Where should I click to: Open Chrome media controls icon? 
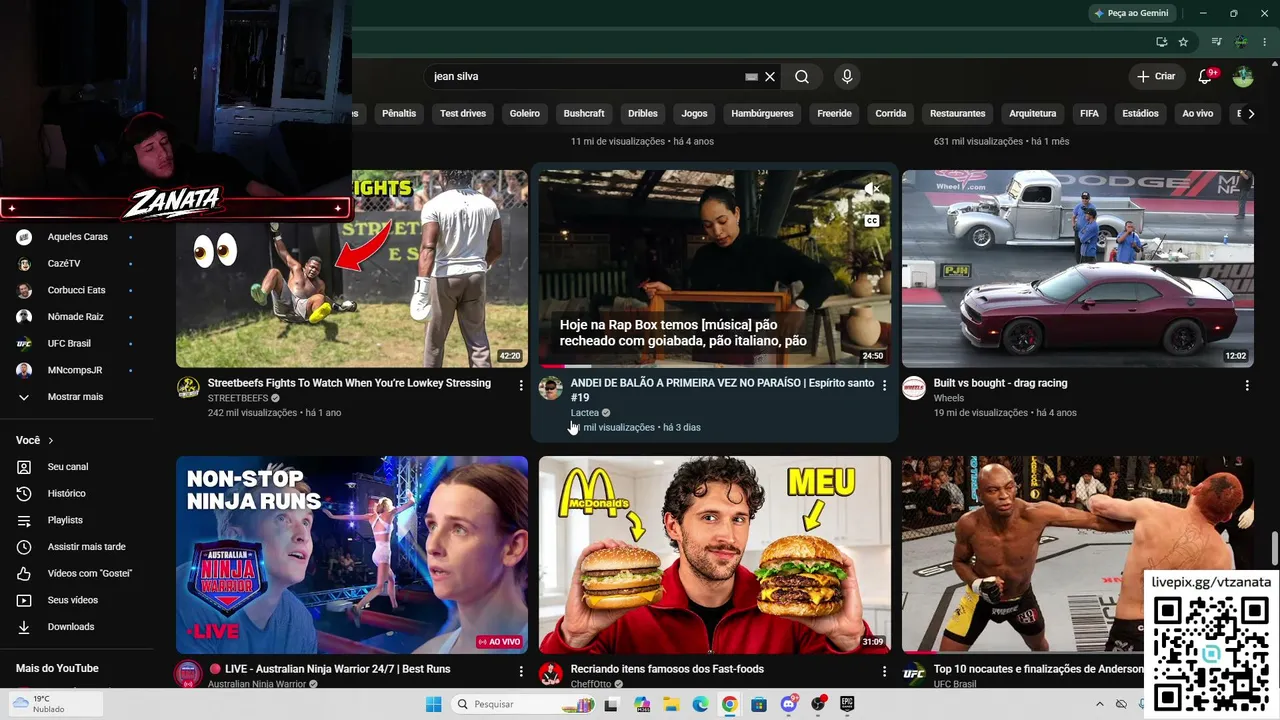1217,42
